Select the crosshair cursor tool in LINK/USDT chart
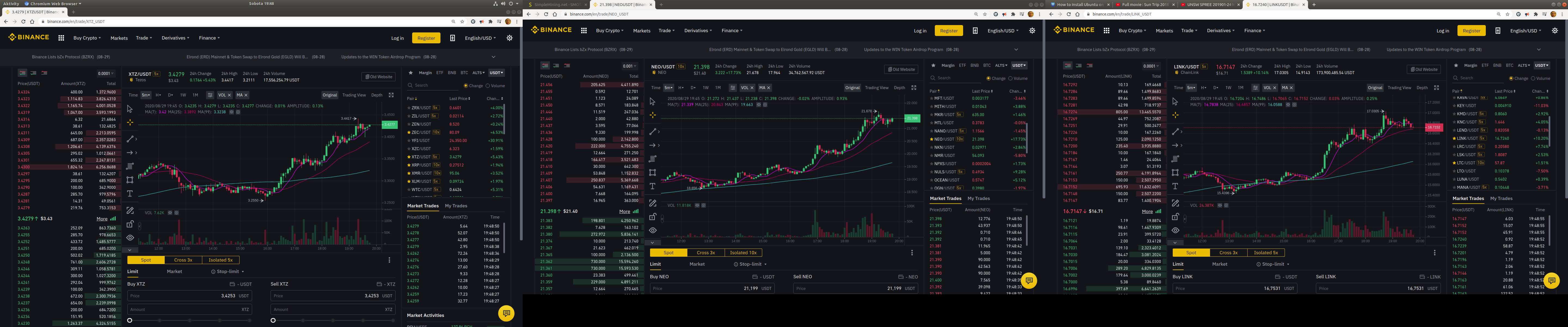 (x=1175, y=115)
